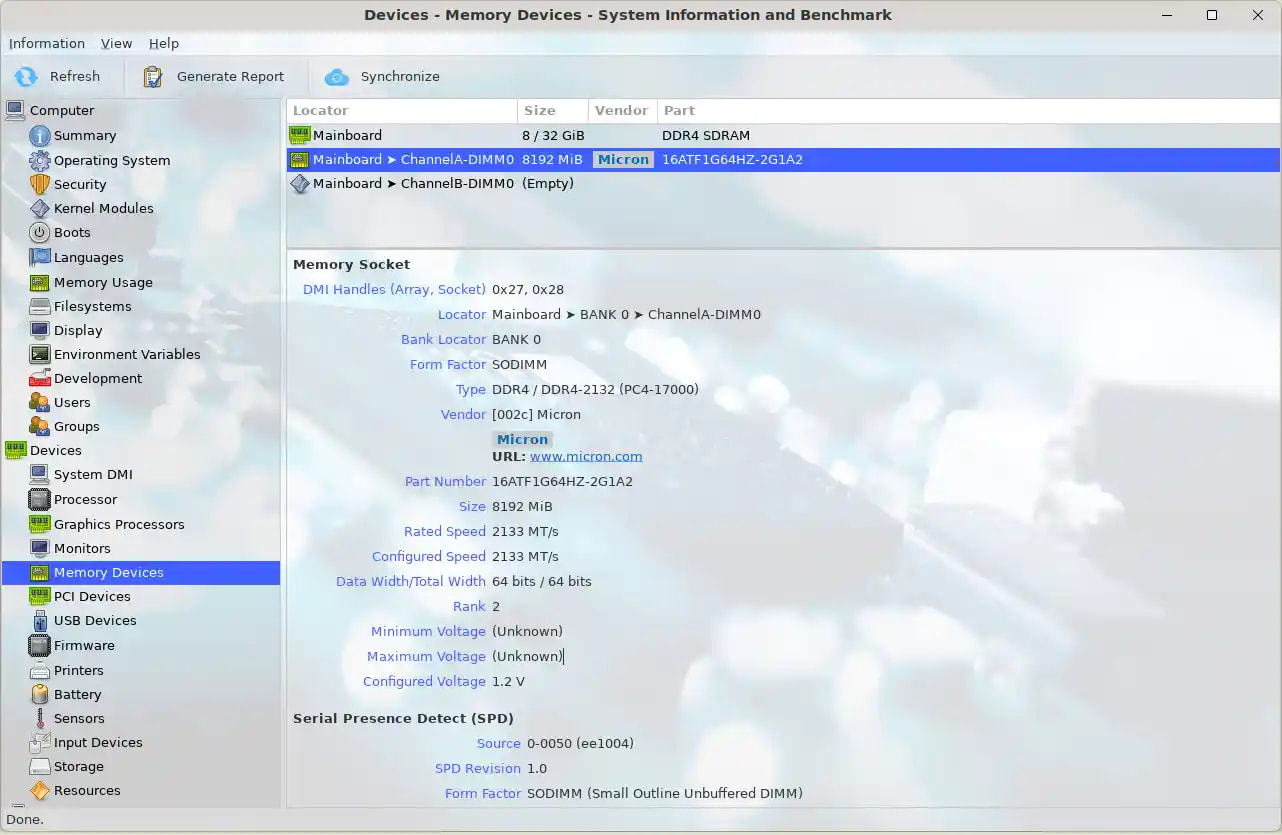Image resolution: width=1282 pixels, height=835 pixels.
Task: Open the Information menu
Action: coord(47,43)
